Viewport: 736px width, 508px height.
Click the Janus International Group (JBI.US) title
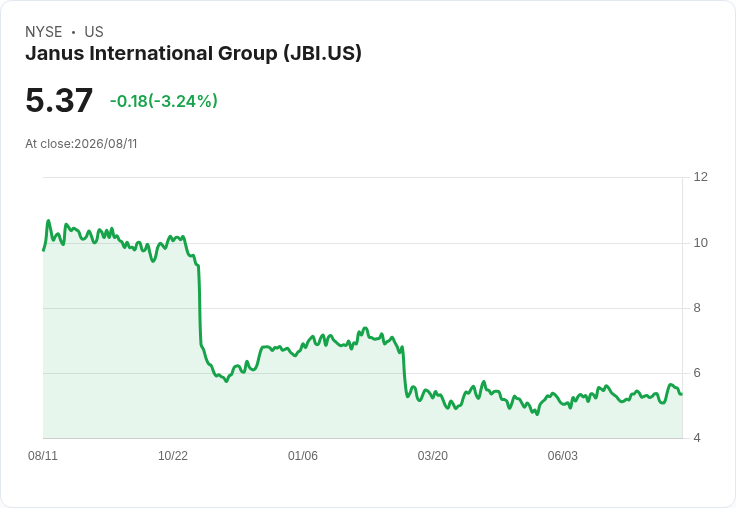coord(193,54)
